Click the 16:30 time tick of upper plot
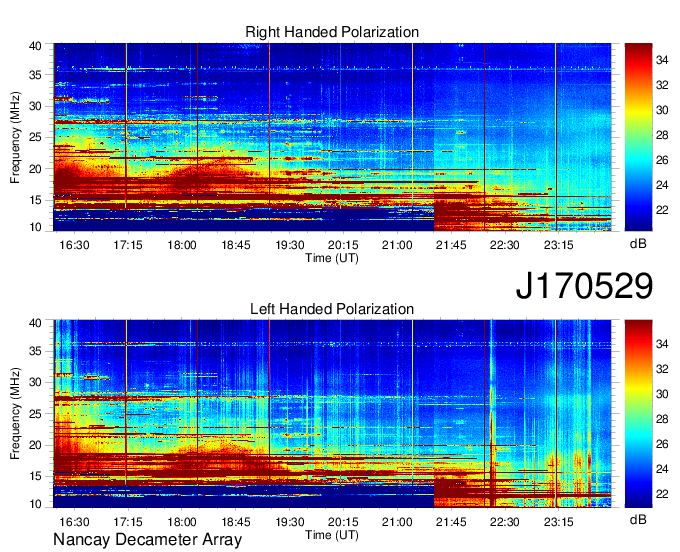 pos(74,245)
